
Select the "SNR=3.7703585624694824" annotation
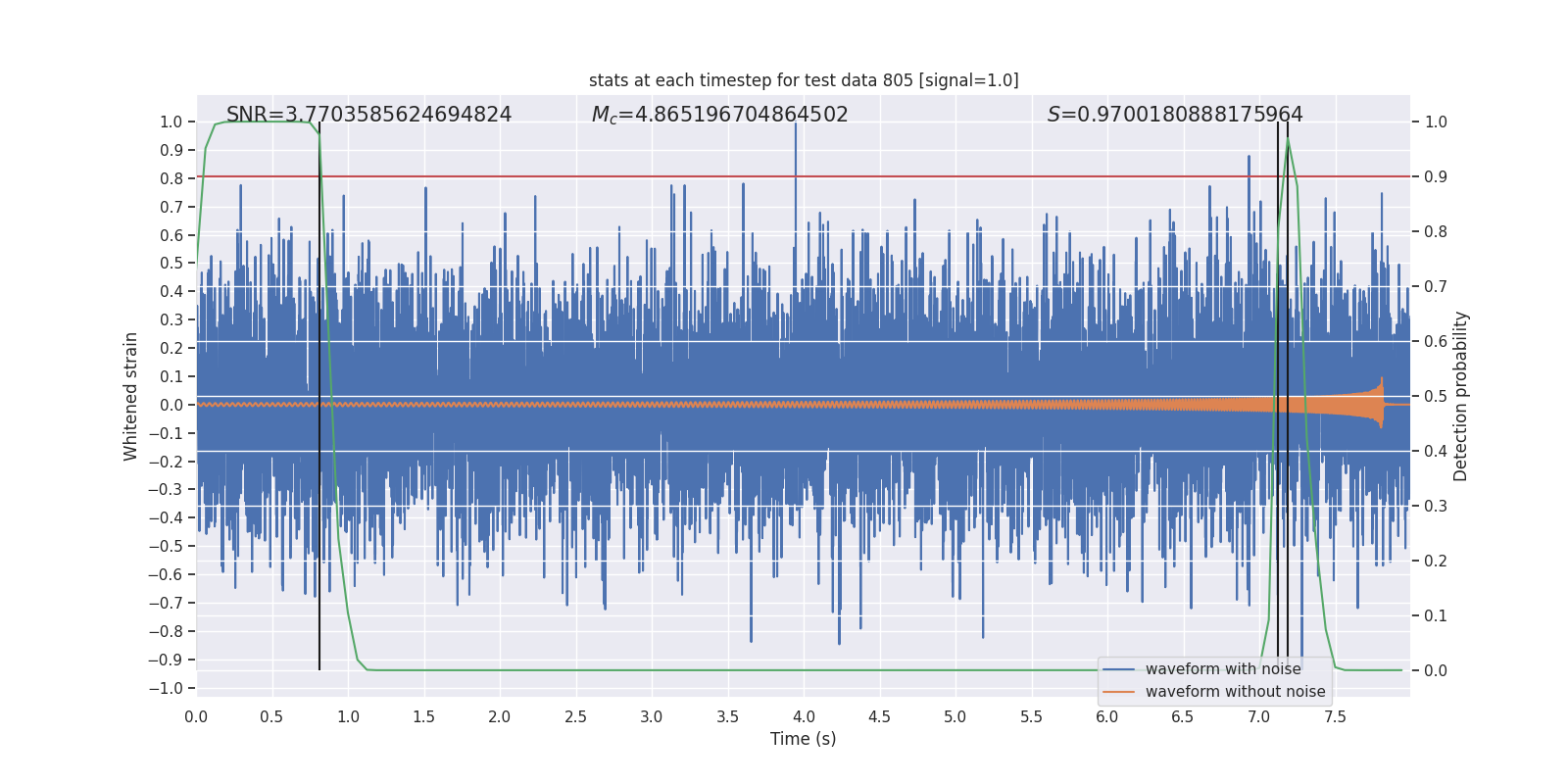point(368,115)
